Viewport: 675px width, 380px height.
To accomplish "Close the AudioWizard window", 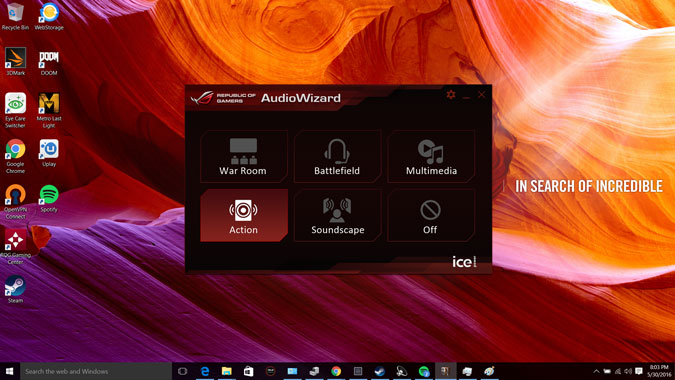I will pos(481,95).
